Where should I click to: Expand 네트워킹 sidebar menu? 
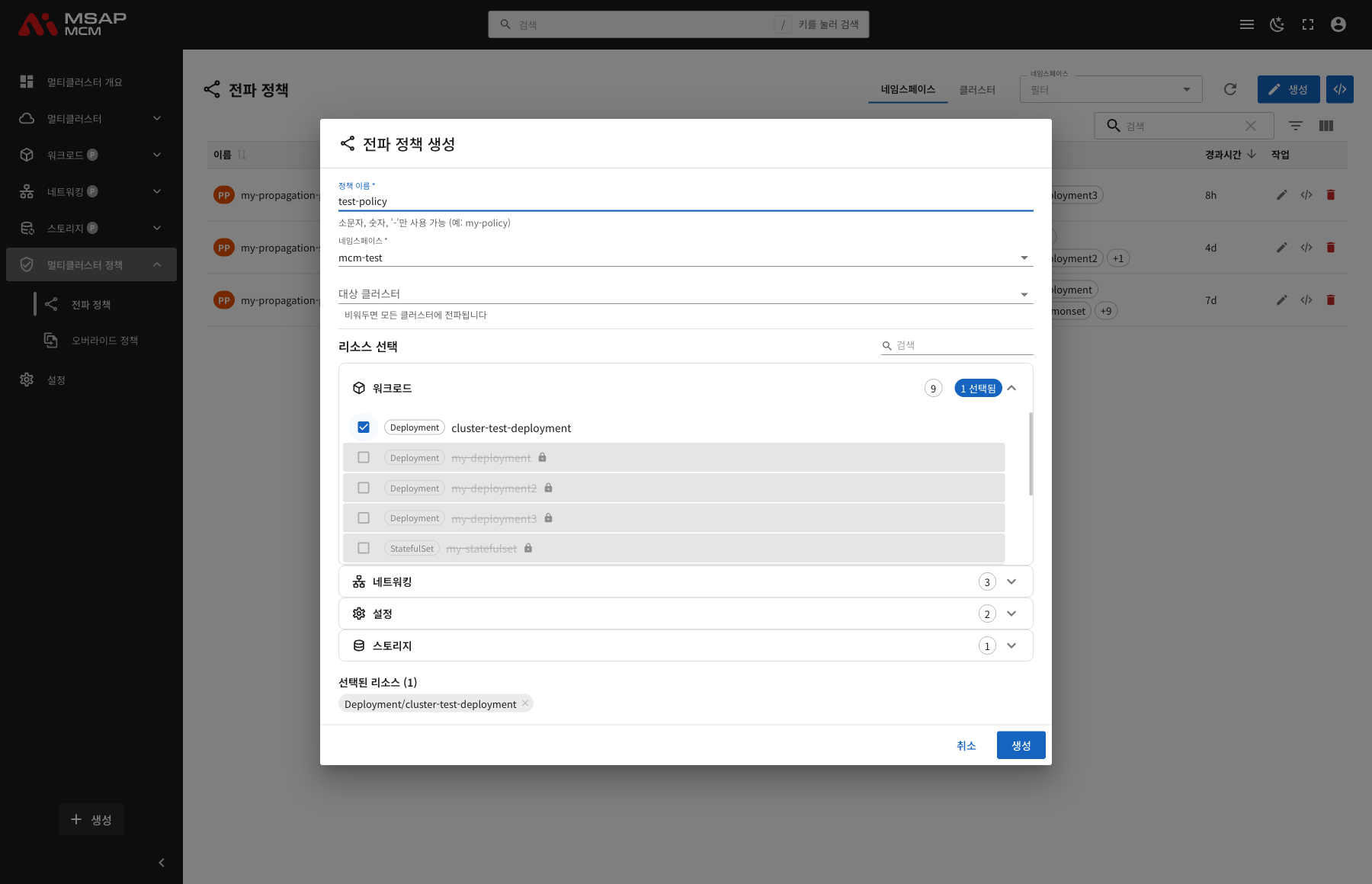[x=91, y=191]
